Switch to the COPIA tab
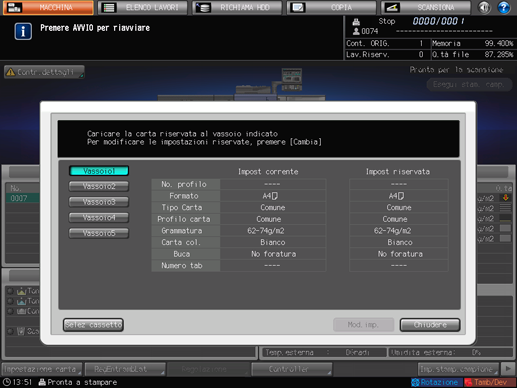517x388 pixels. 331,7
